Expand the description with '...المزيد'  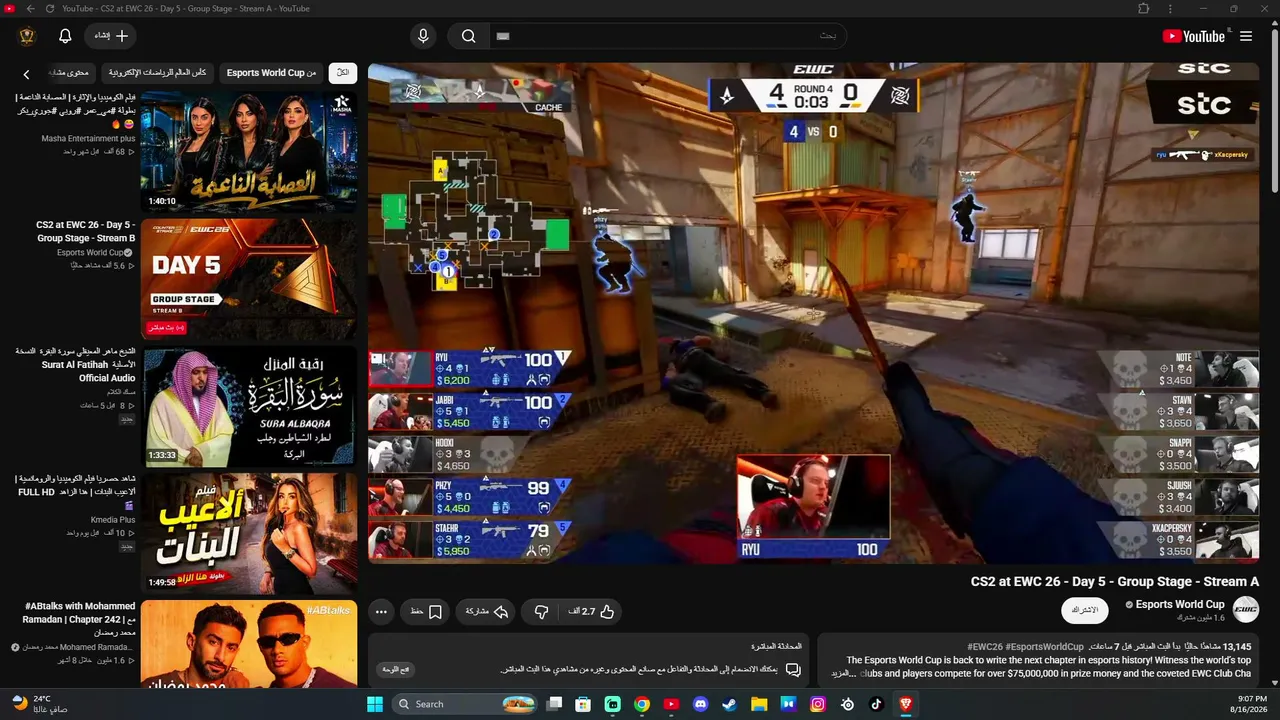point(844,673)
